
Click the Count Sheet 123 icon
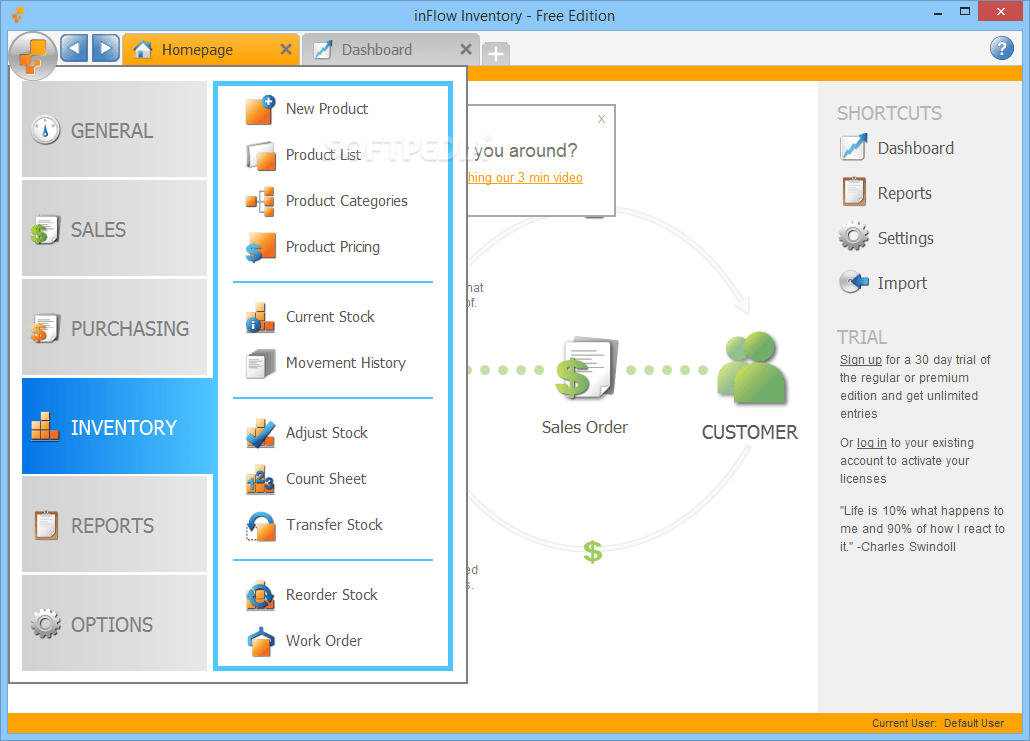pyautogui.click(x=260, y=480)
